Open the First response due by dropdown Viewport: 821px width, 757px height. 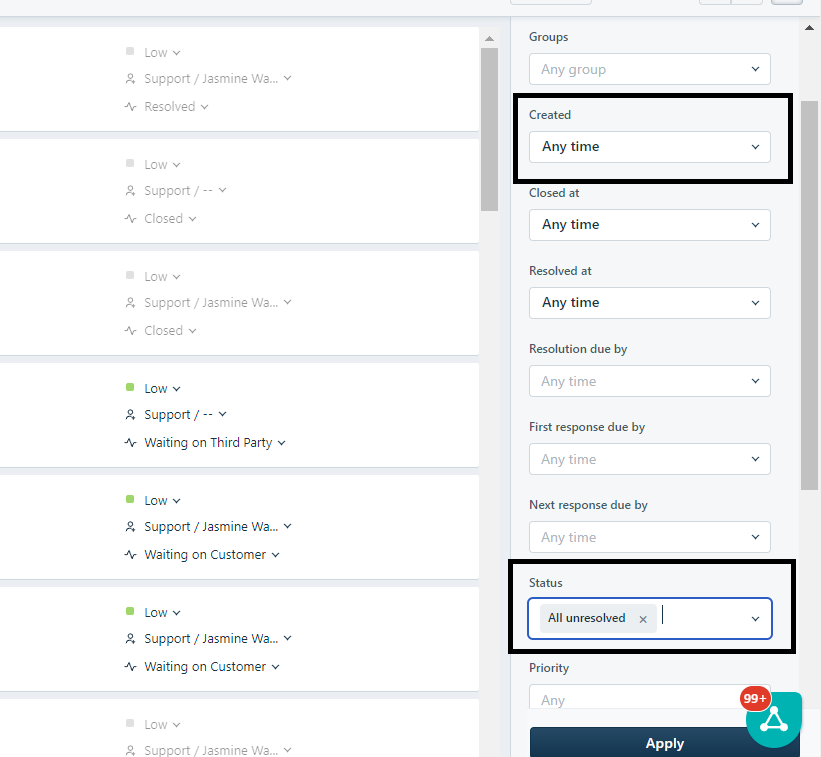pyautogui.click(x=649, y=459)
